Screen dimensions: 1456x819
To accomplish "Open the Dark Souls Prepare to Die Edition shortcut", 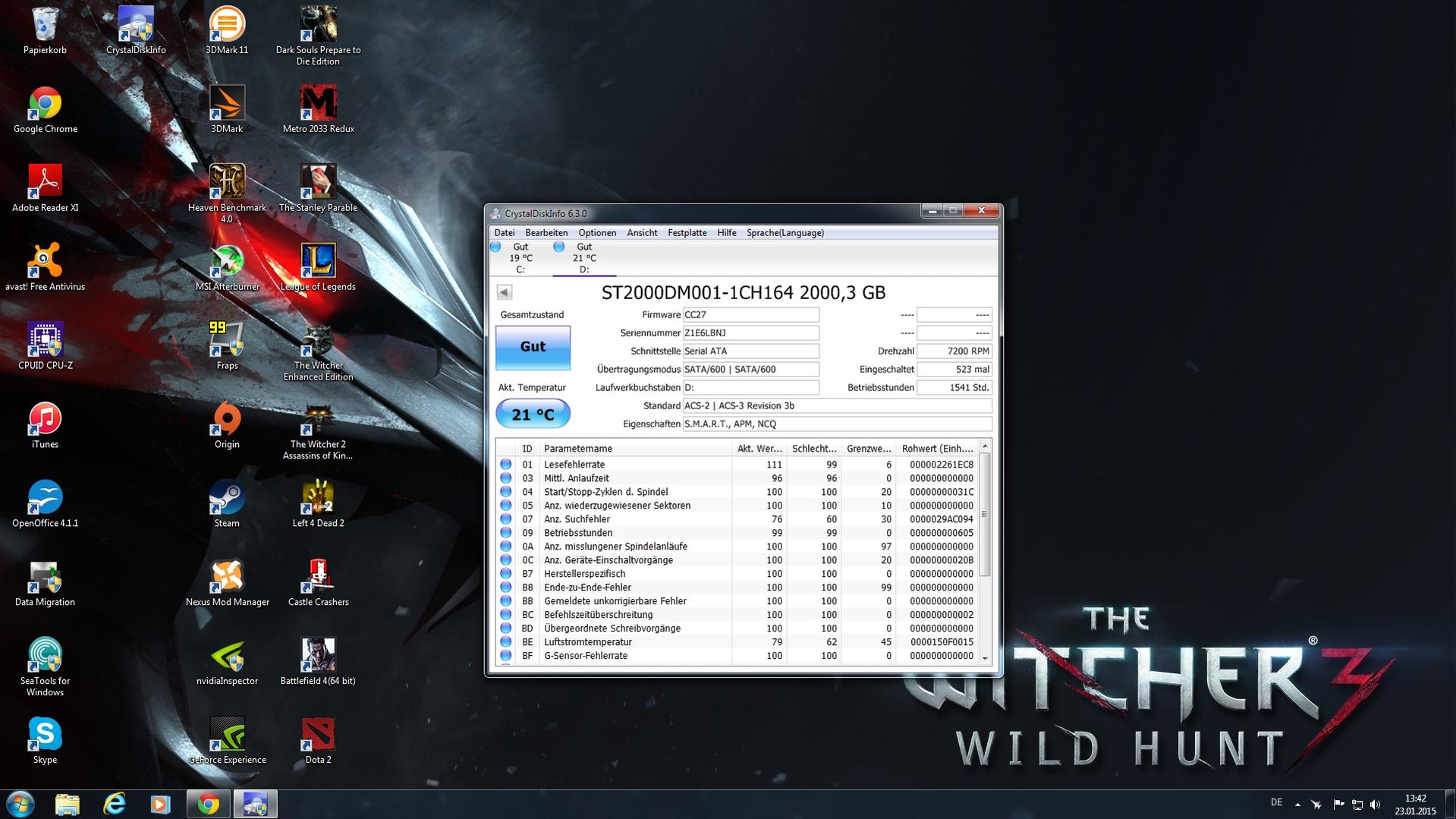I will coord(318,36).
